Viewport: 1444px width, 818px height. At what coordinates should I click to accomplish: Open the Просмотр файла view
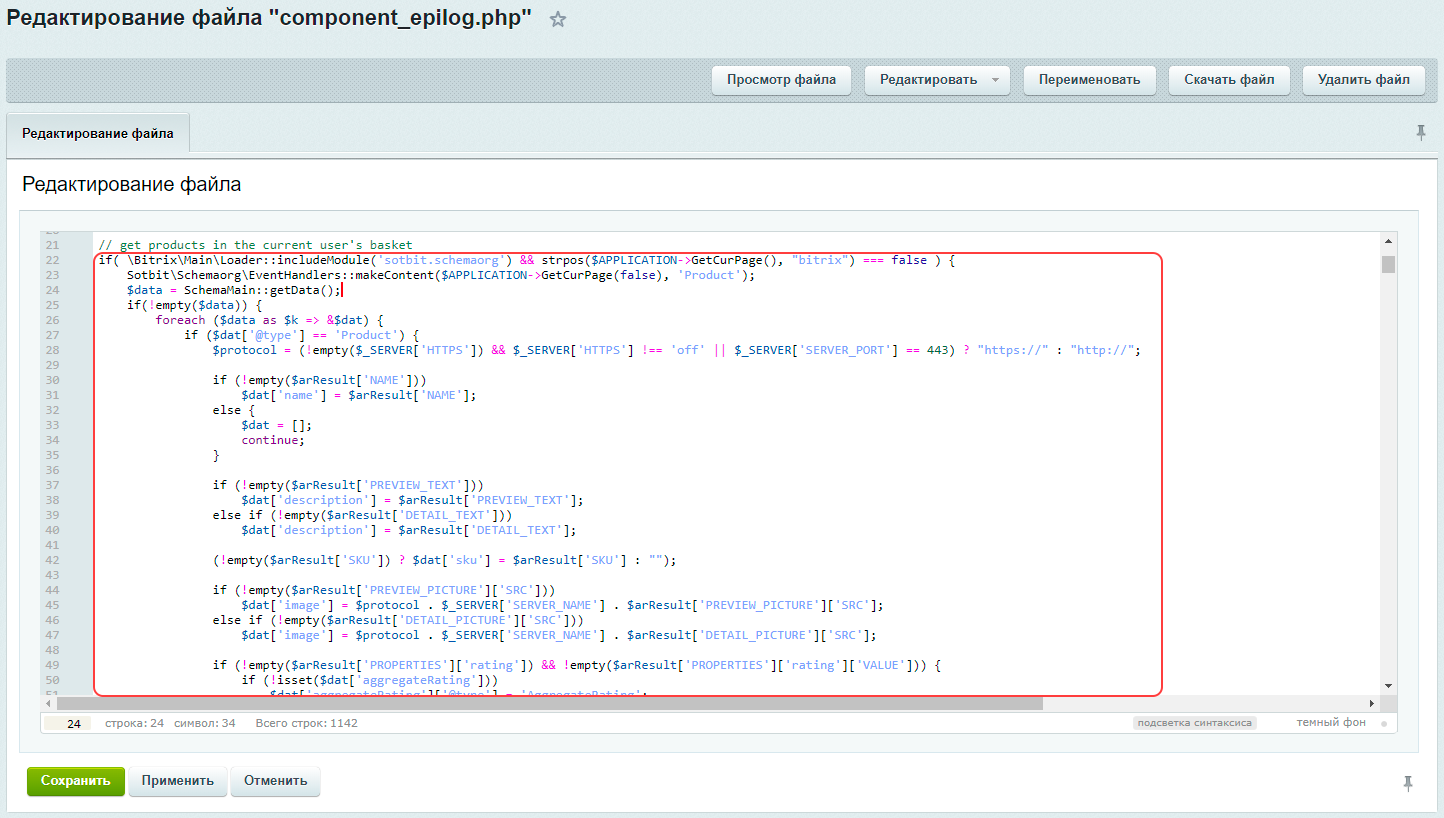click(x=781, y=80)
